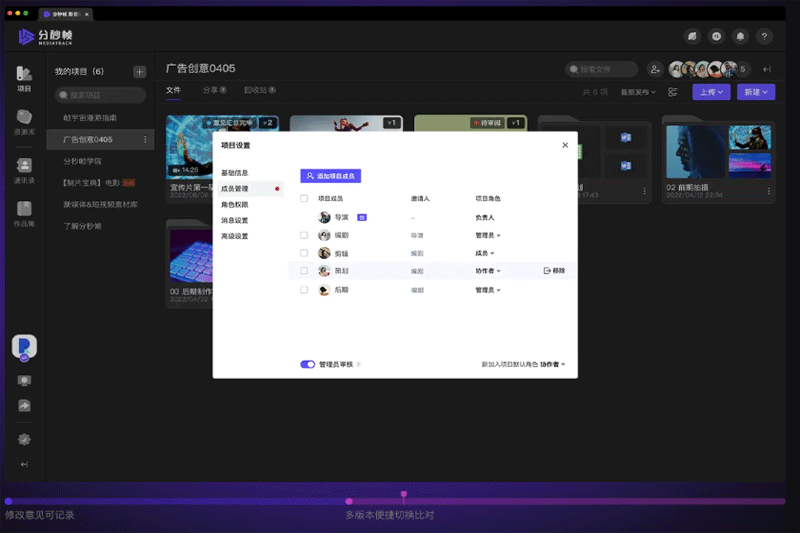Click the 分秒帧 MediaTrack logo
The width and height of the screenshot is (800, 533).
click(46, 37)
